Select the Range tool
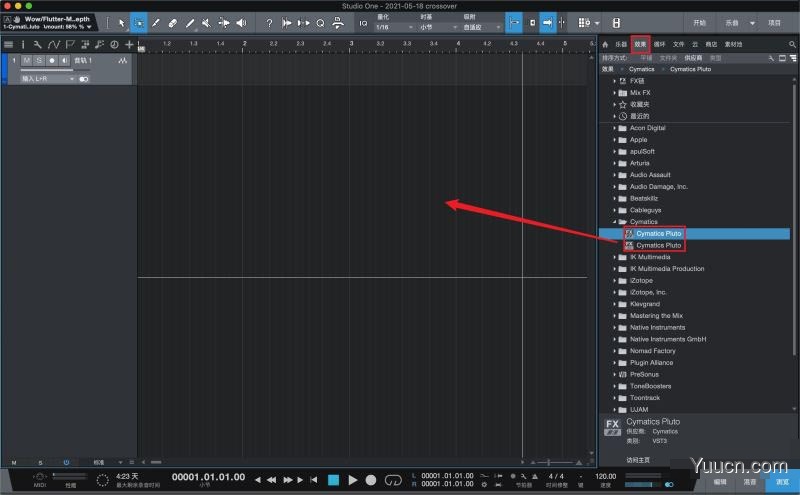 pyautogui.click(x=139, y=23)
